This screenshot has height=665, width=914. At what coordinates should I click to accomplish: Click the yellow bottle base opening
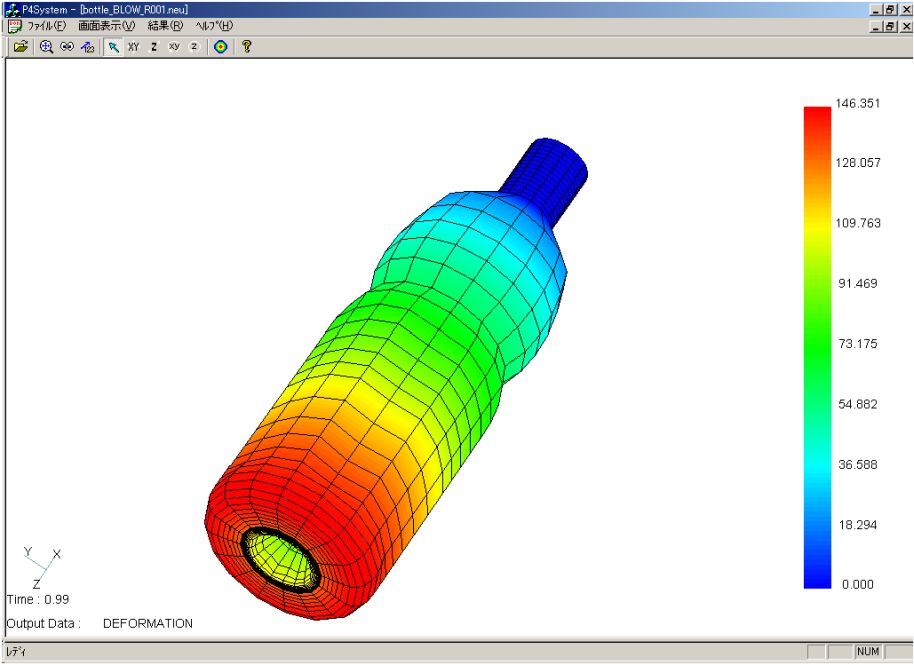282,560
